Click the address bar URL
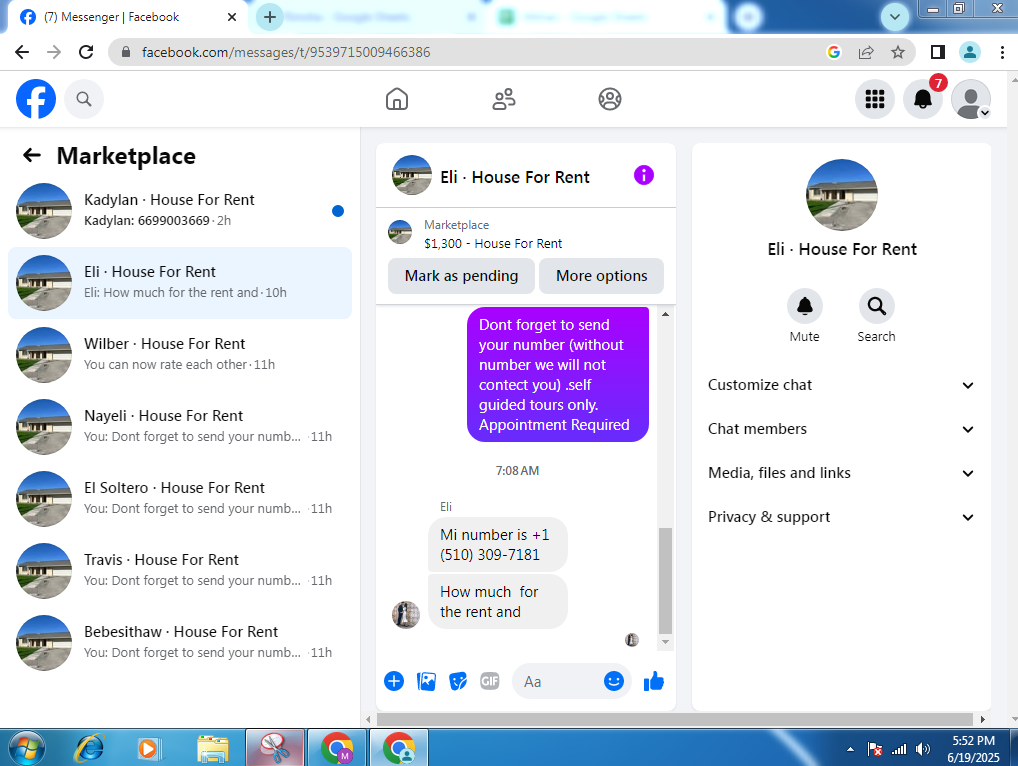1018x766 pixels. pyautogui.click(x=286, y=52)
